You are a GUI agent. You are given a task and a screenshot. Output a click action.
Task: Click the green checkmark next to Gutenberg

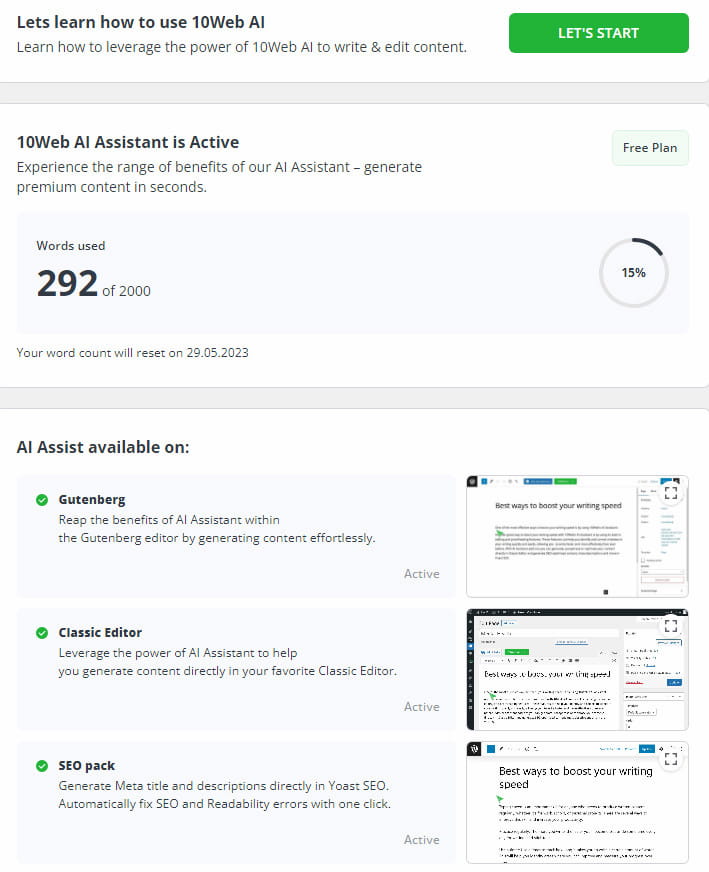coord(42,500)
